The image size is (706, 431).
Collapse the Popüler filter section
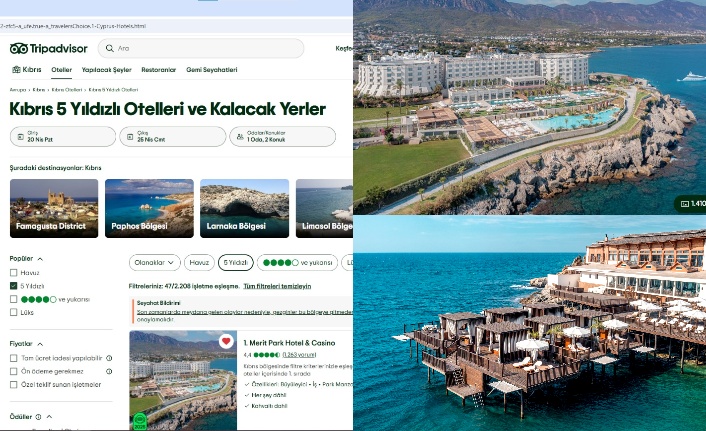point(40,259)
